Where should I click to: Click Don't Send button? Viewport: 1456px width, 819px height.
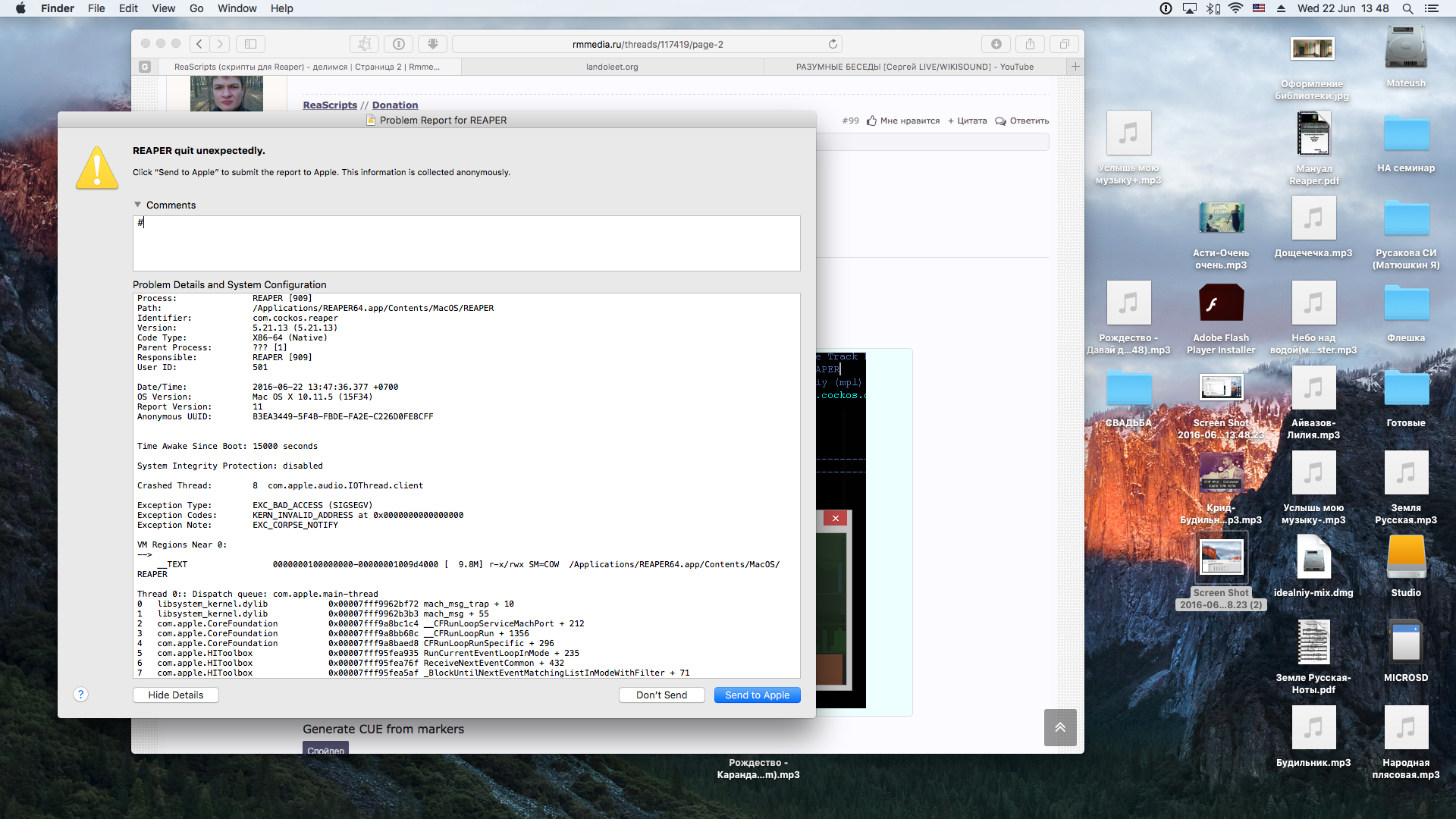pos(661,695)
